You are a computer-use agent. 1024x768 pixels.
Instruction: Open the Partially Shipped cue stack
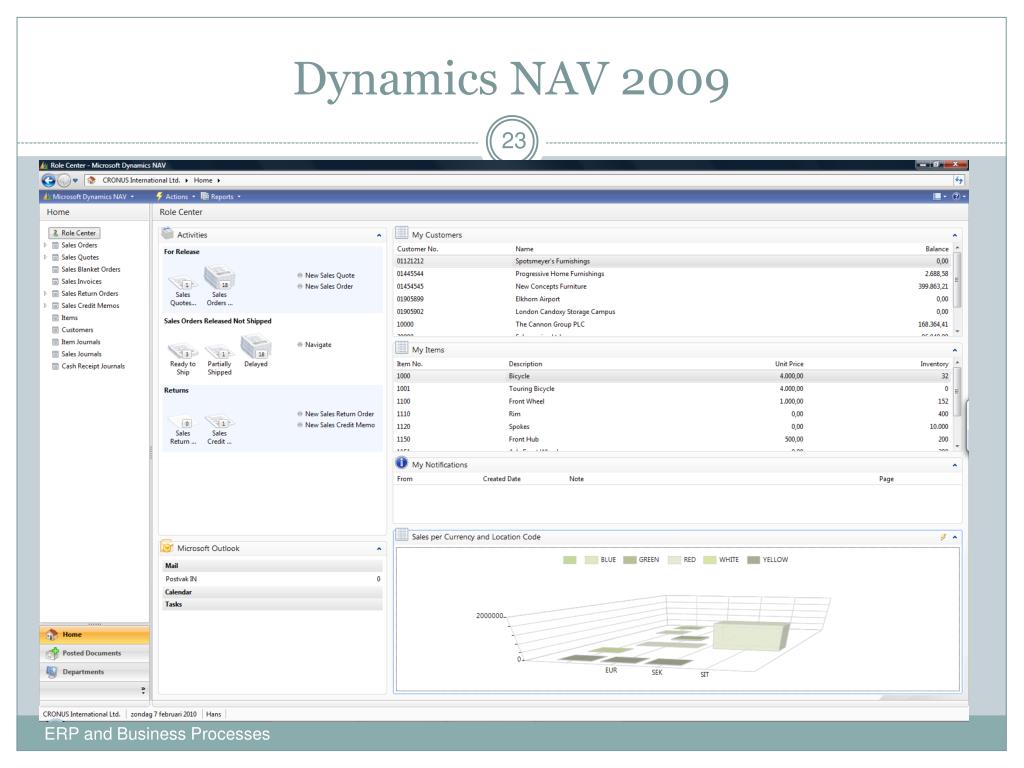(x=219, y=359)
